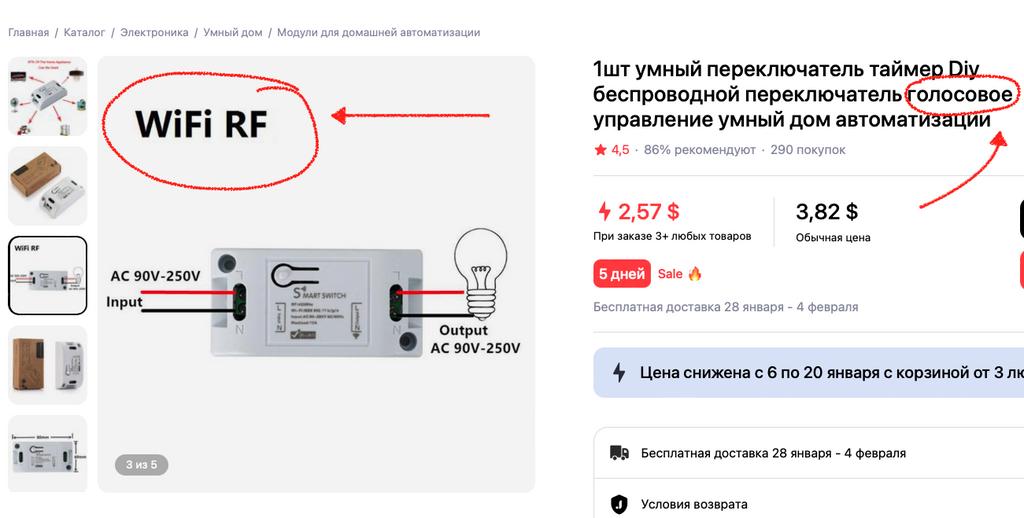Open the 290 покупок purchases info
1024x518 pixels.
(808, 150)
